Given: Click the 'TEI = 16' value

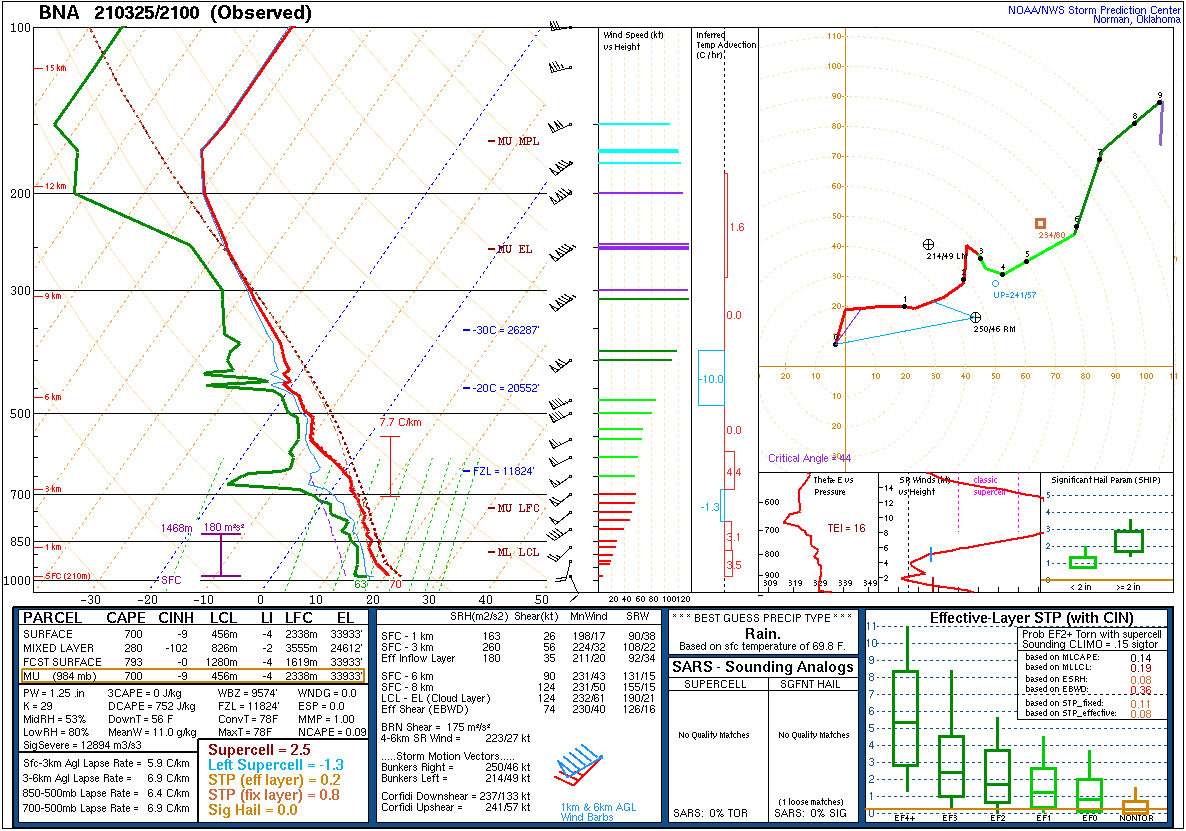Looking at the screenshot, I should pyautogui.click(x=846, y=528).
